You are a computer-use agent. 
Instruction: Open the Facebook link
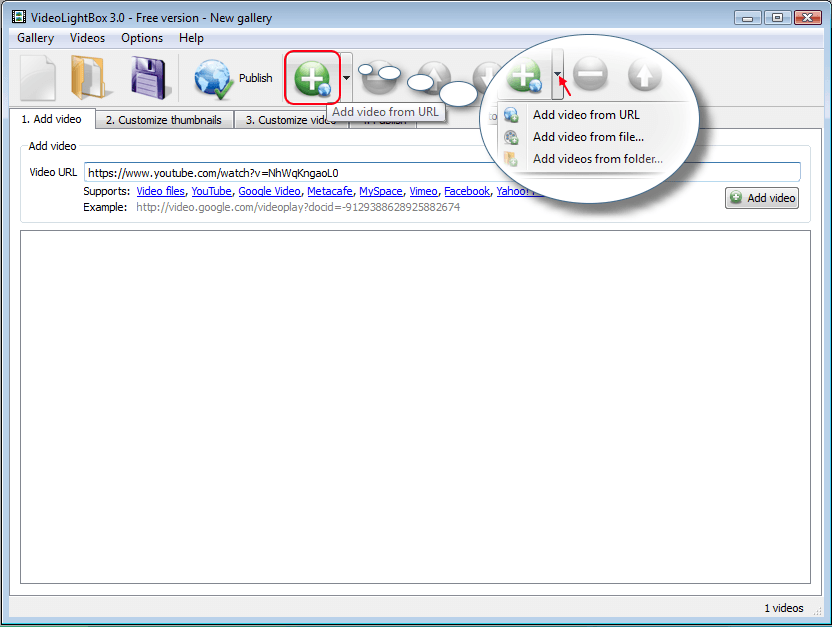click(467, 191)
